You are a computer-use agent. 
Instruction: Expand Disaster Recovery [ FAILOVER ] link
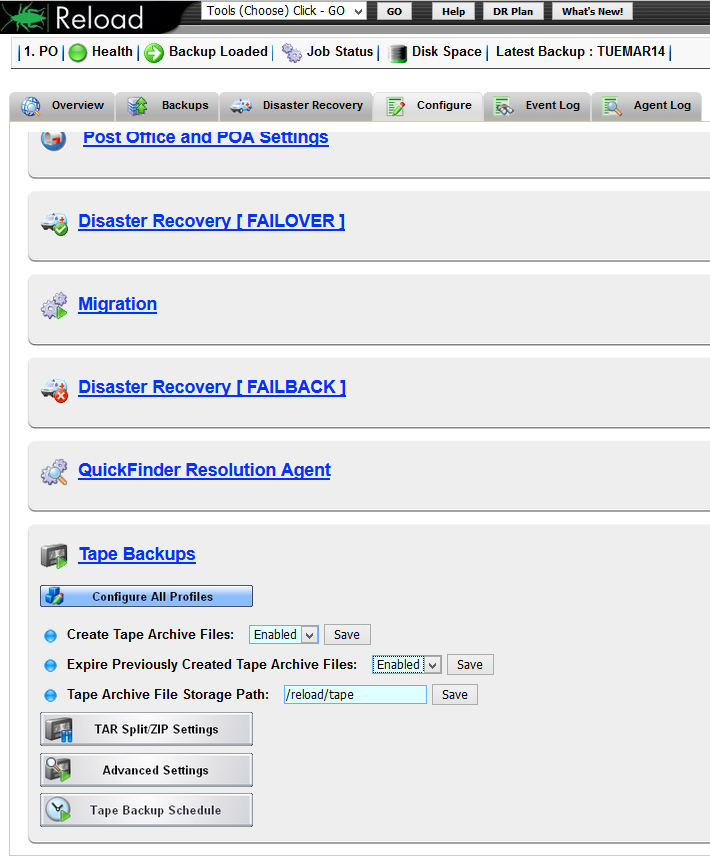[212, 221]
